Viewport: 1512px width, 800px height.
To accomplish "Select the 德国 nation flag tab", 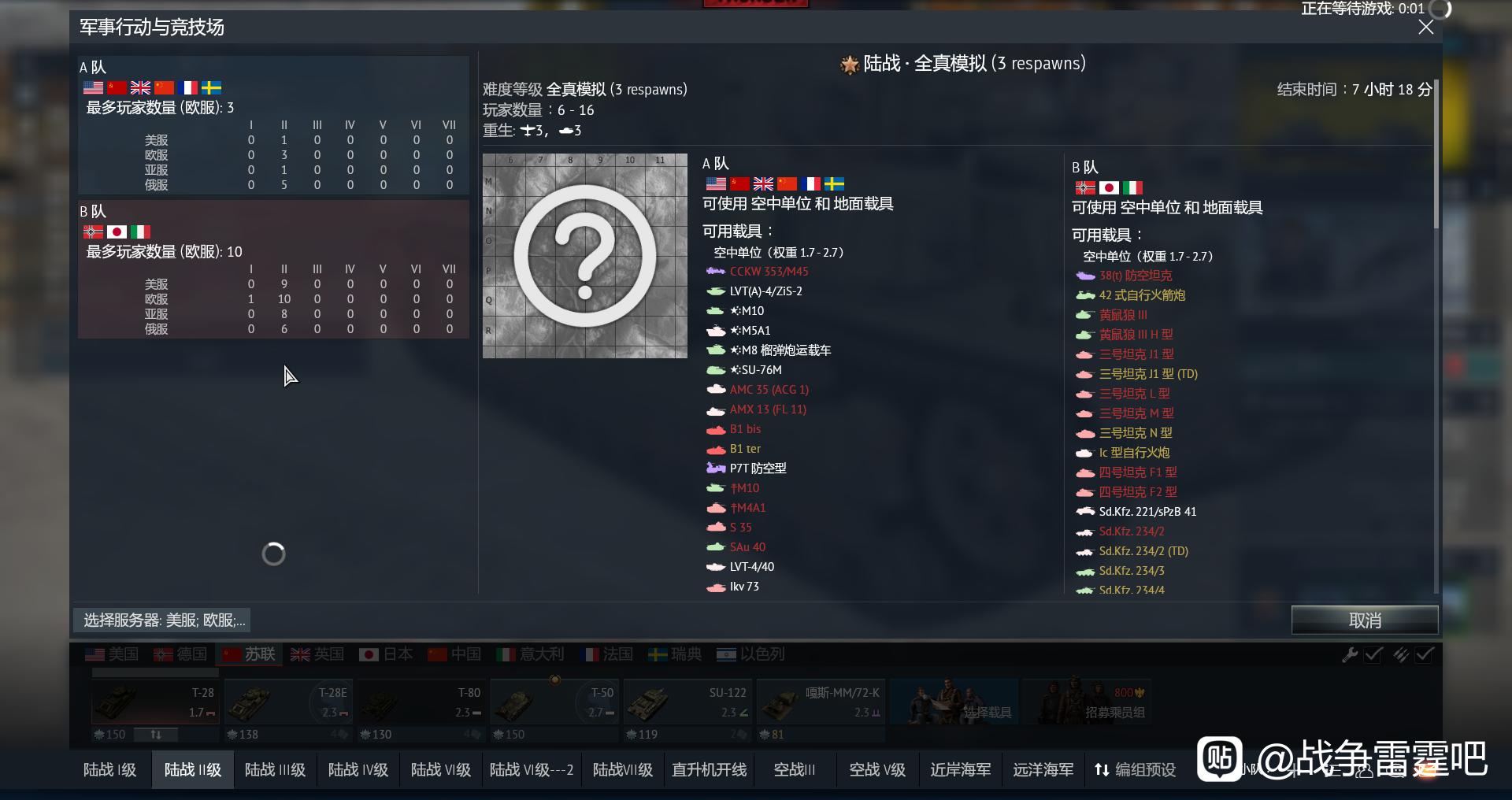I will pyautogui.click(x=180, y=654).
